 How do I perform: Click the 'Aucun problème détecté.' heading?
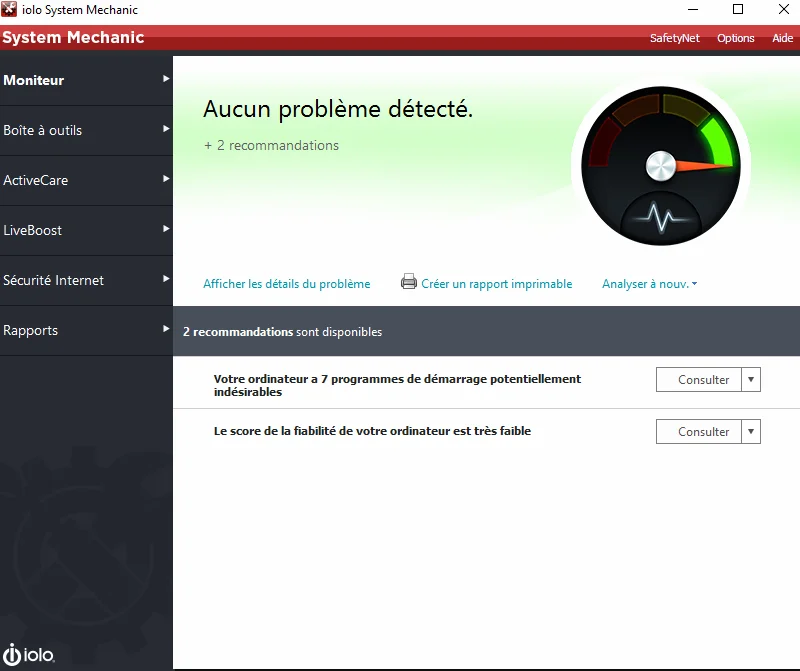pos(338,109)
